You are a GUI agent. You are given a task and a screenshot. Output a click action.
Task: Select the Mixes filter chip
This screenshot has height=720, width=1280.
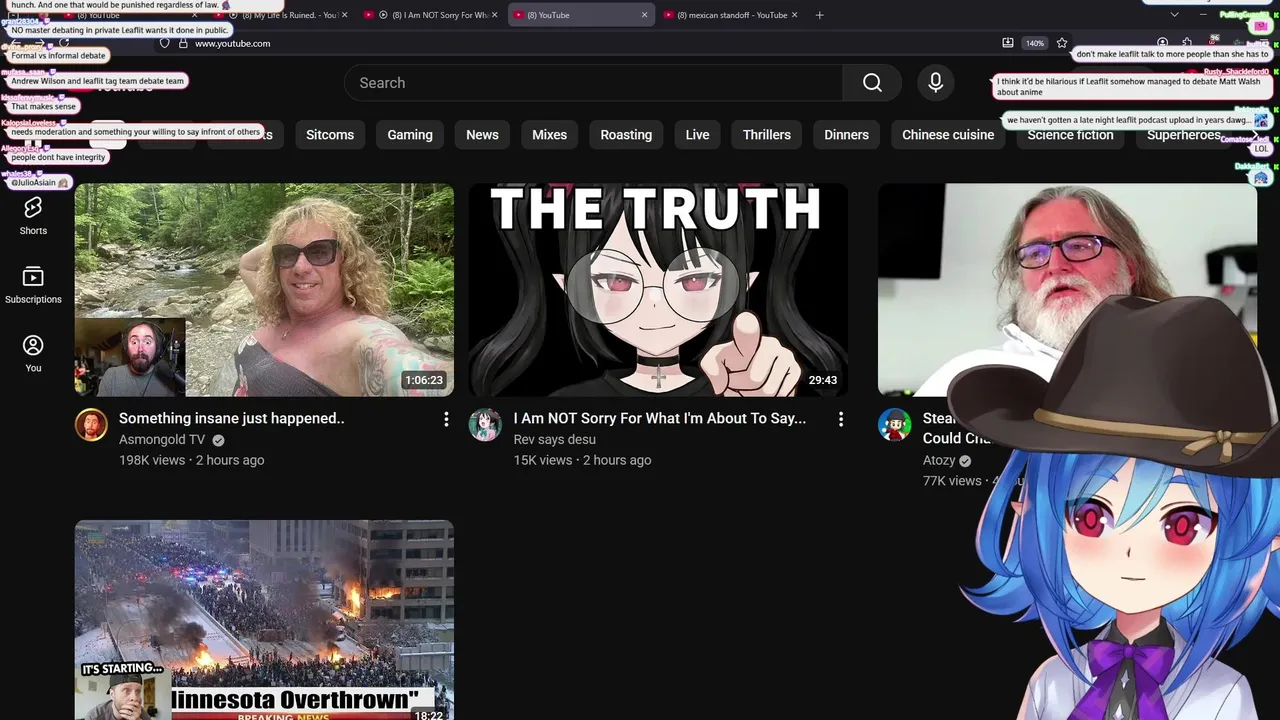[x=549, y=135]
